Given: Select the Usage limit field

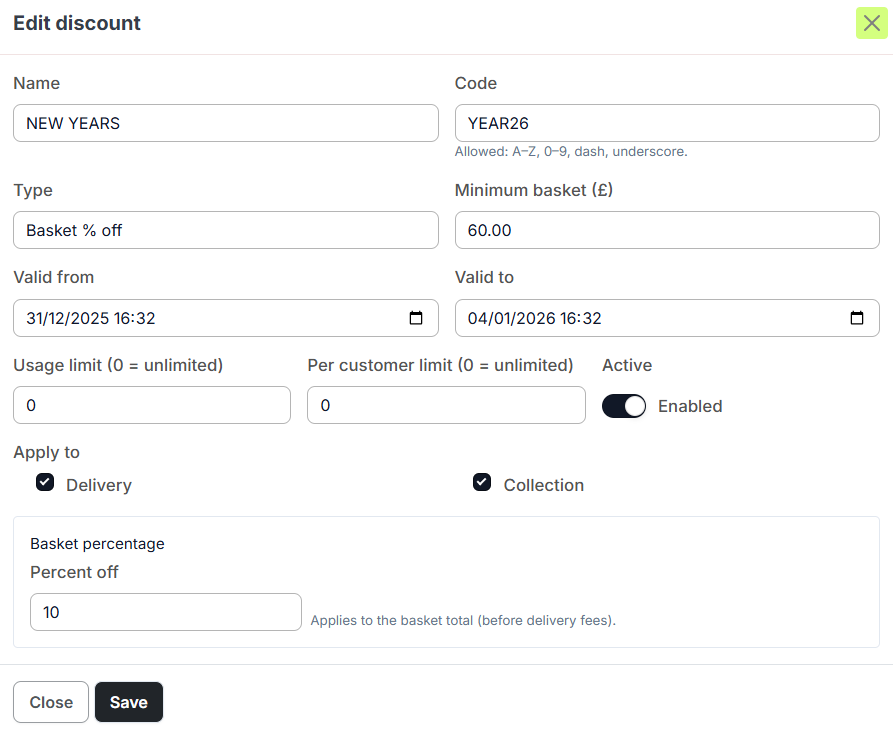Looking at the screenshot, I should (152, 405).
